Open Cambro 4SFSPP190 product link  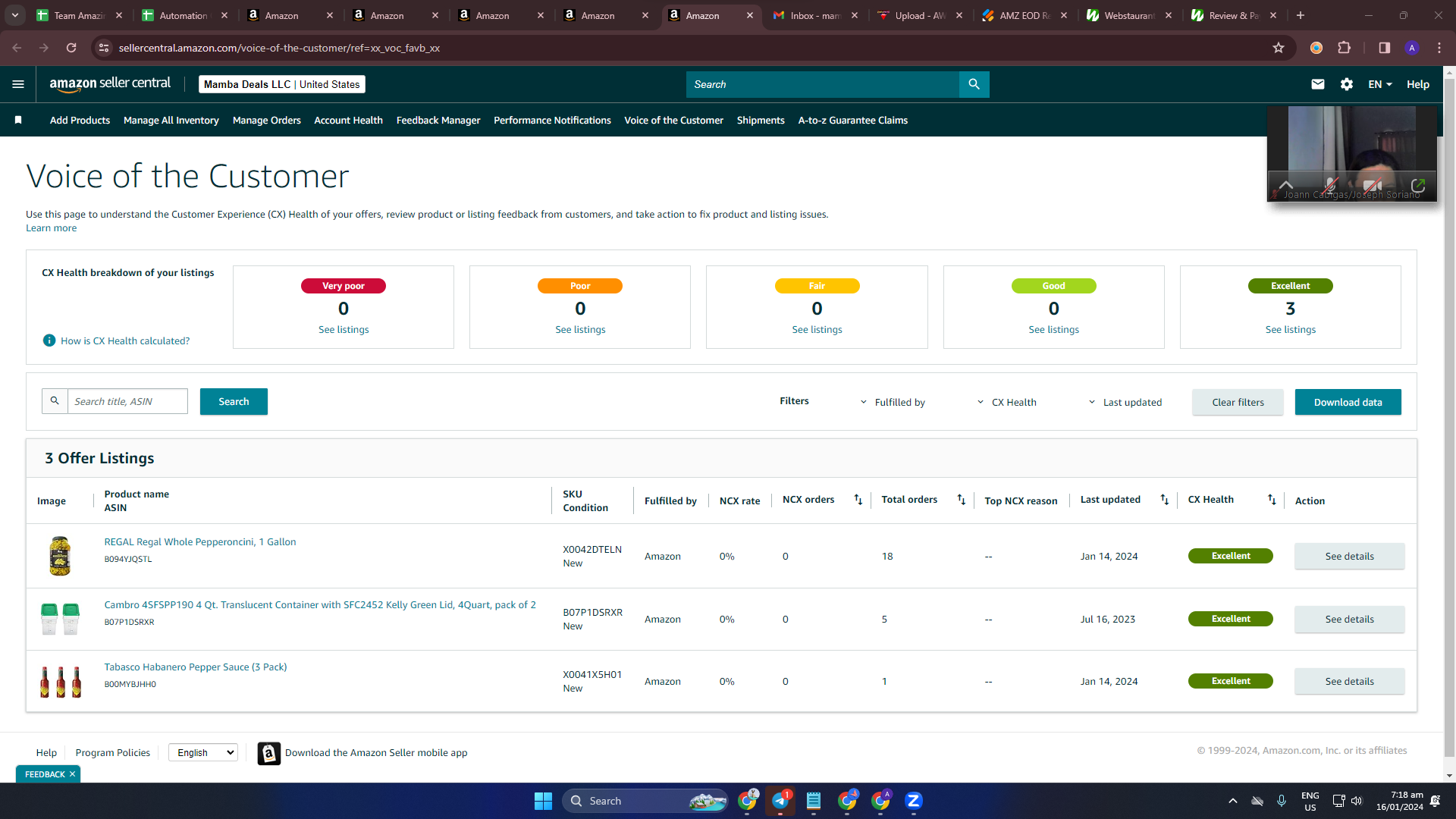point(320,604)
